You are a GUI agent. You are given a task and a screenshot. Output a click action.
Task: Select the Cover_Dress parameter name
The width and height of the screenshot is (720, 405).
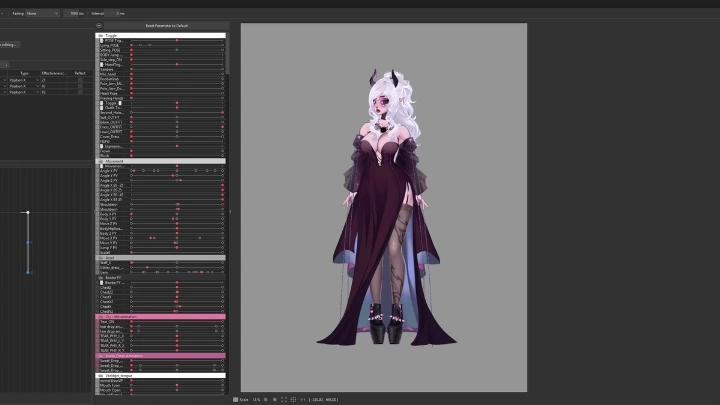pyautogui.click(x=110, y=136)
